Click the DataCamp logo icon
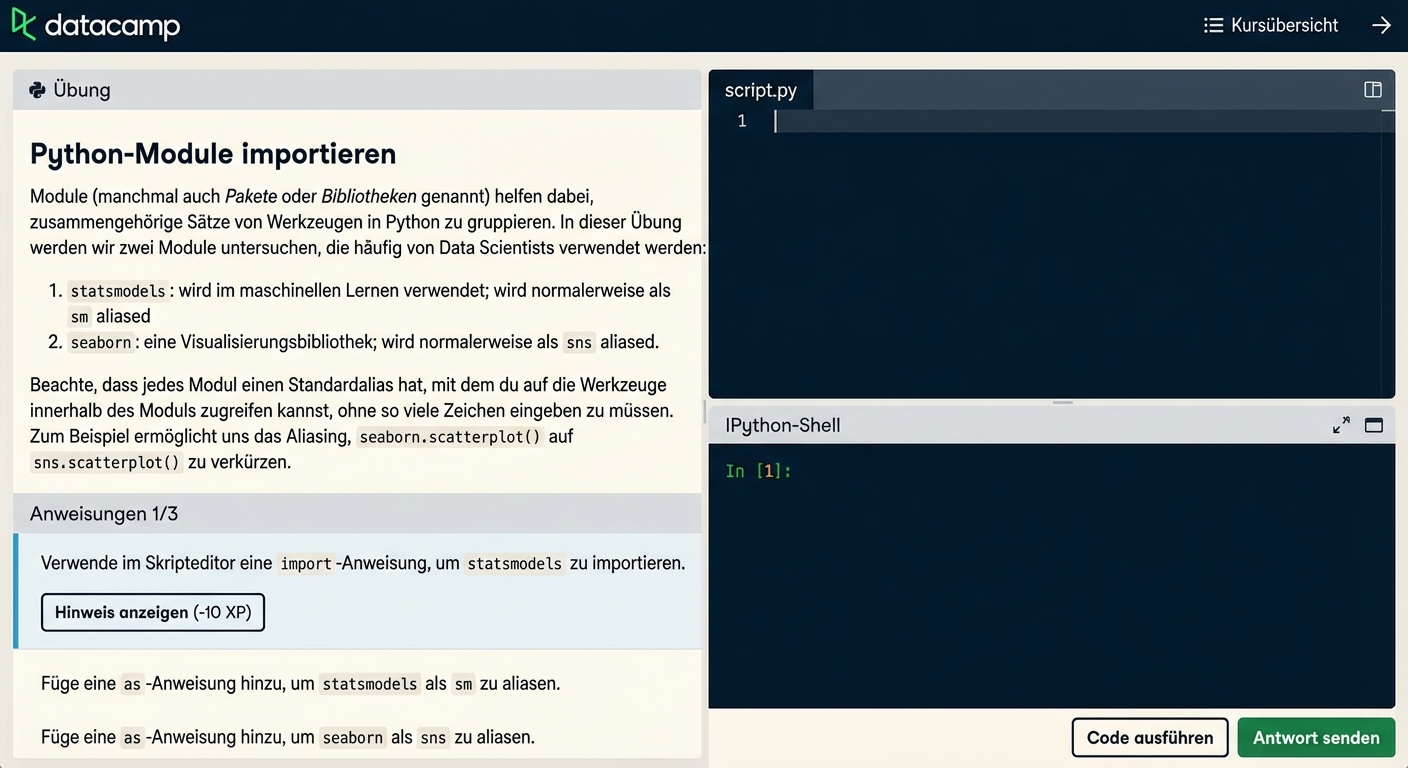The image size is (1408, 768). [22, 25]
